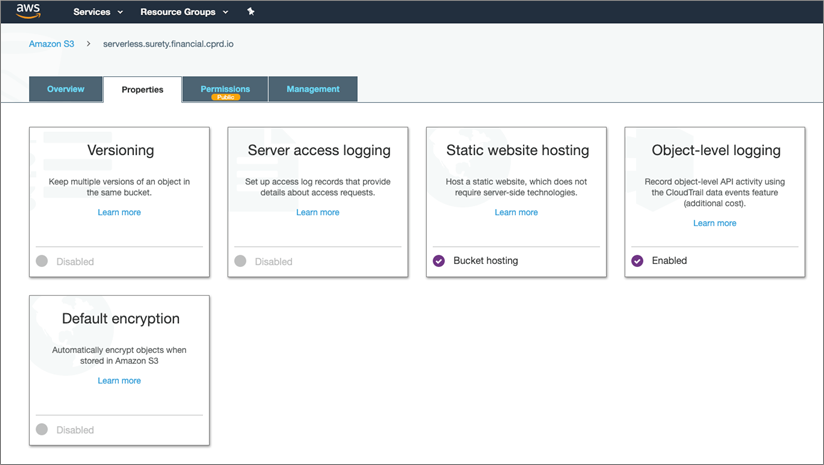The width and height of the screenshot is (824, 465).
Task: Click Learn more under Versioning
Action: click(119, 212)
